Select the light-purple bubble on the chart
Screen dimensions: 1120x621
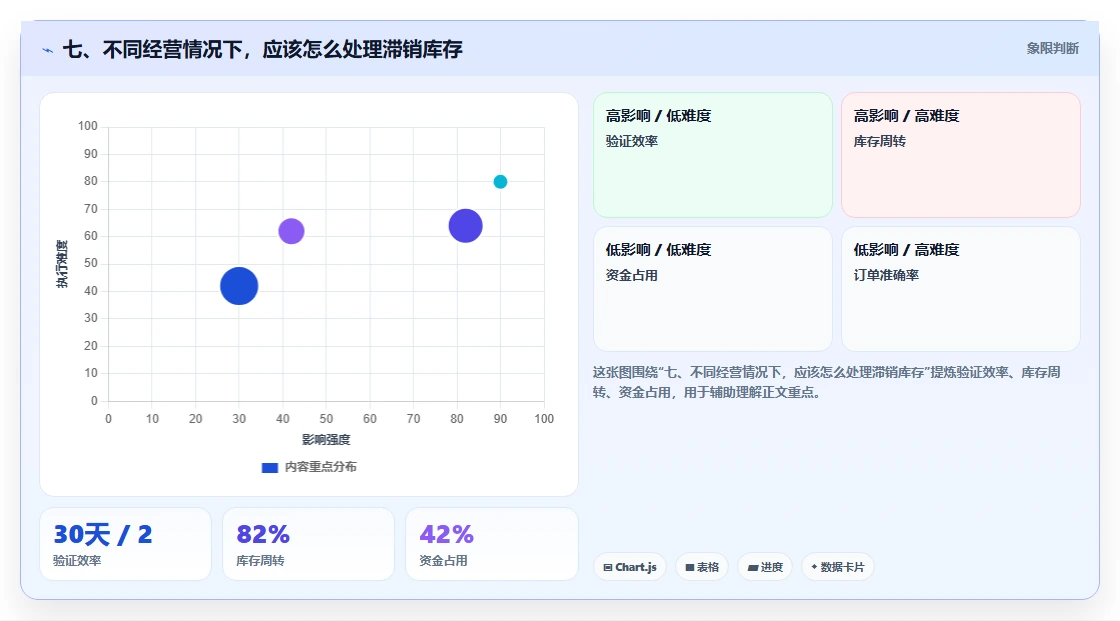291,231
